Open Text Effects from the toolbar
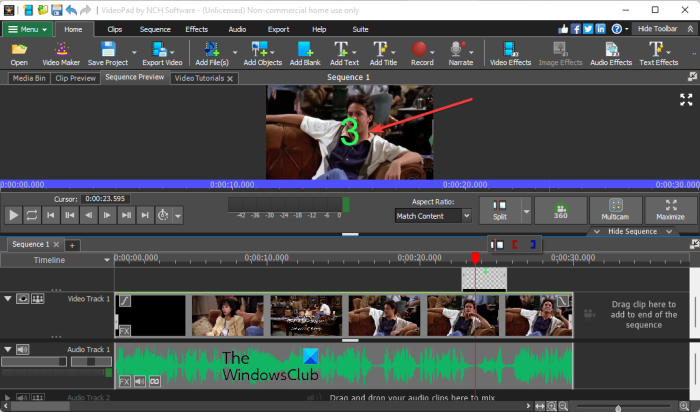The width and height of the screenshot is (700, 412). click(x=659, y=54)
